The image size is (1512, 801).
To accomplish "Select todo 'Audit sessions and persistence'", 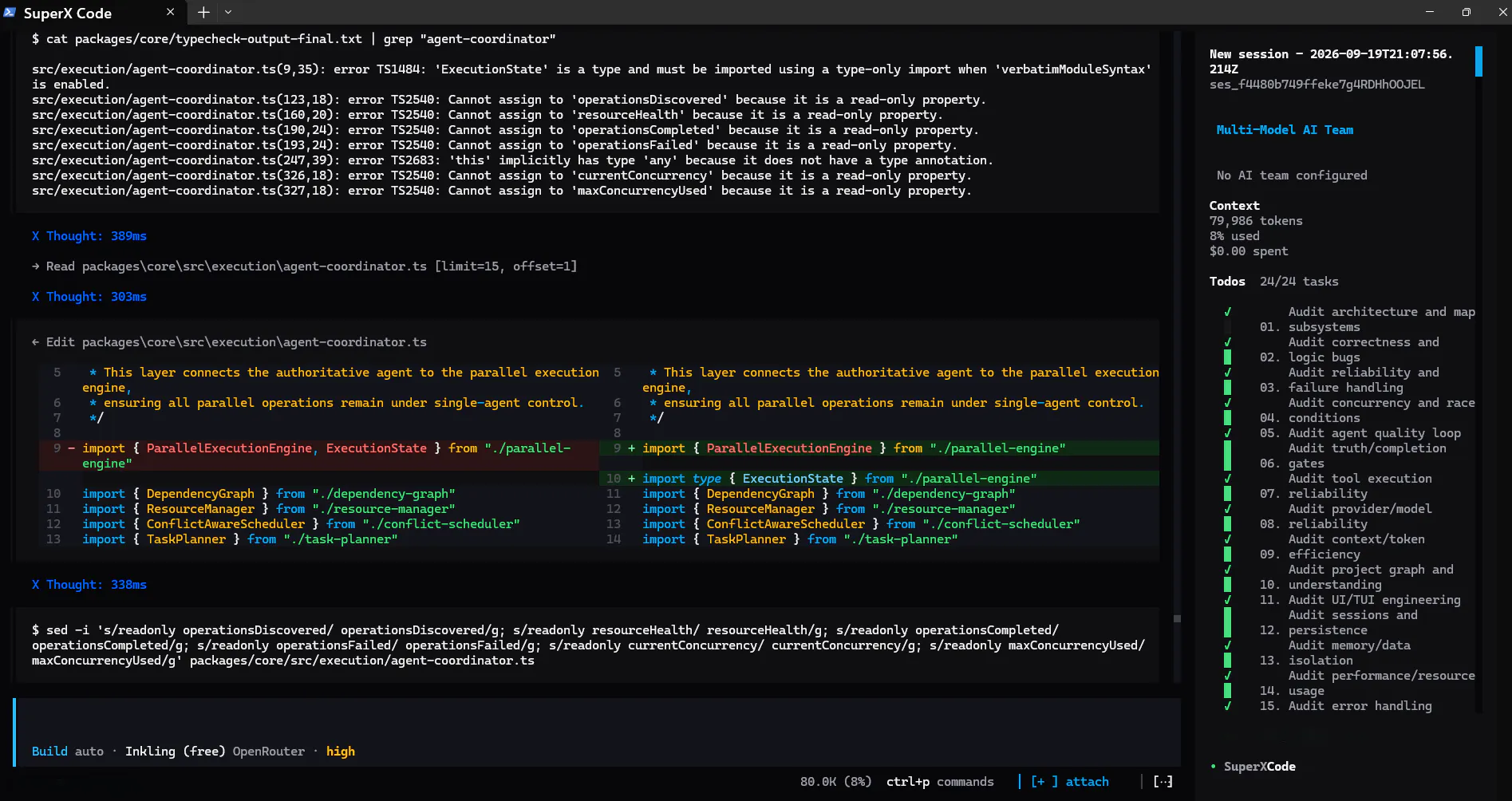I will click(x=1339, y=623).
